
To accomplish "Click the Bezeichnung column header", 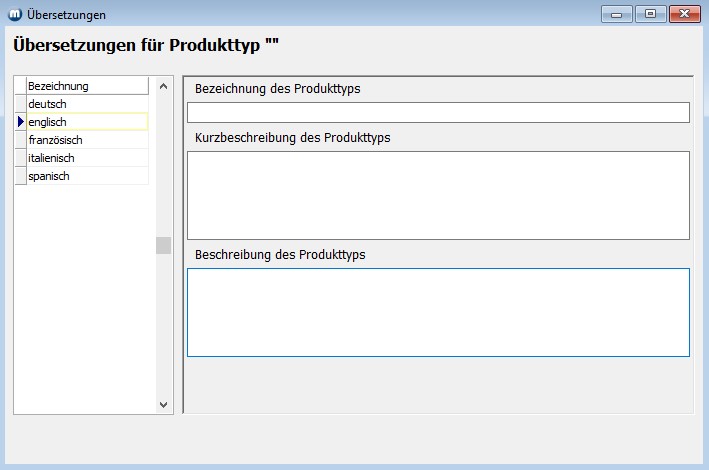I will click(87, 86).
